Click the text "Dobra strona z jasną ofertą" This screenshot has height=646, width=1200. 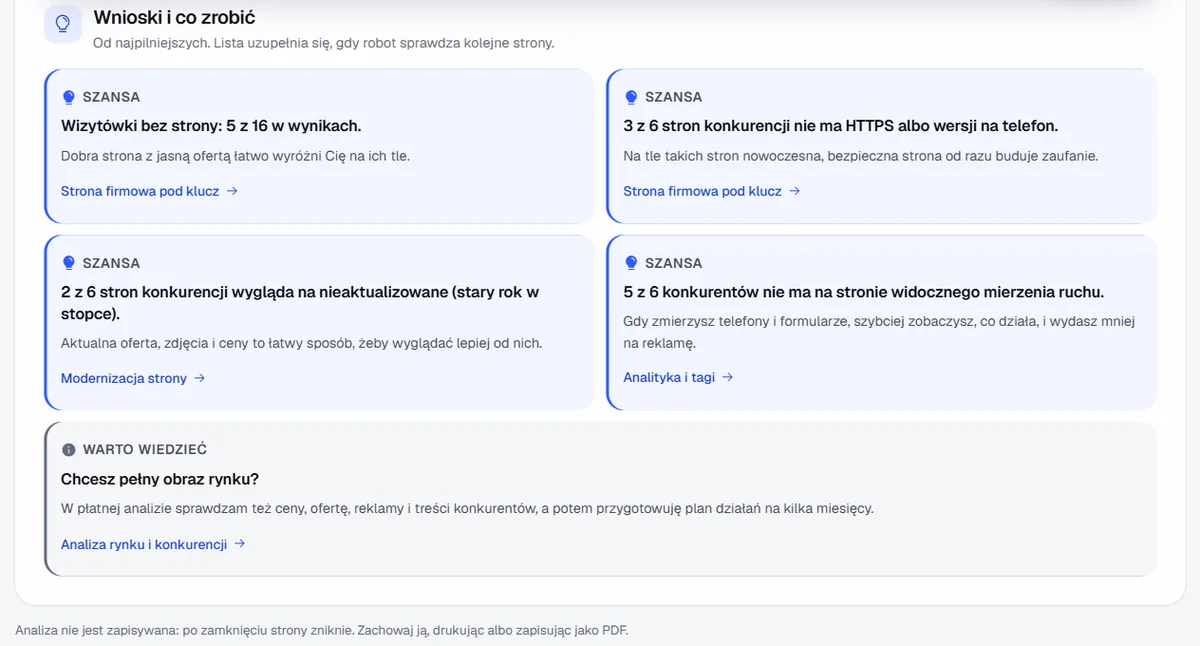(x=236, y=156)
